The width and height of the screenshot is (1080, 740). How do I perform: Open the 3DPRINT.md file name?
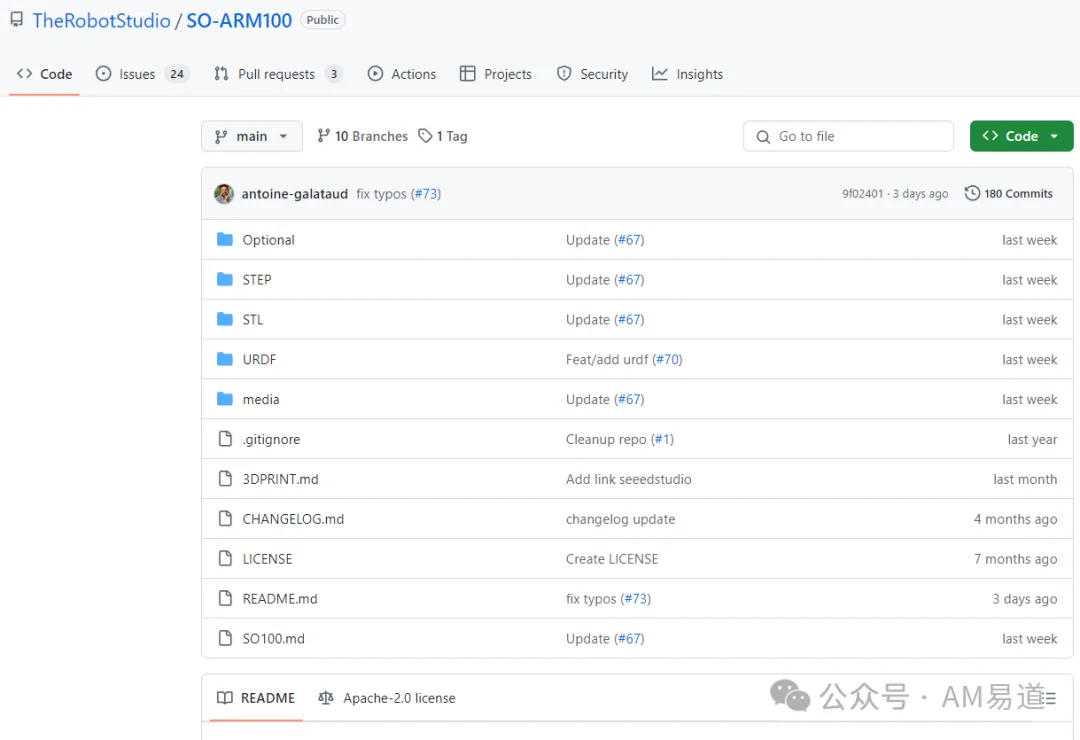280,479
